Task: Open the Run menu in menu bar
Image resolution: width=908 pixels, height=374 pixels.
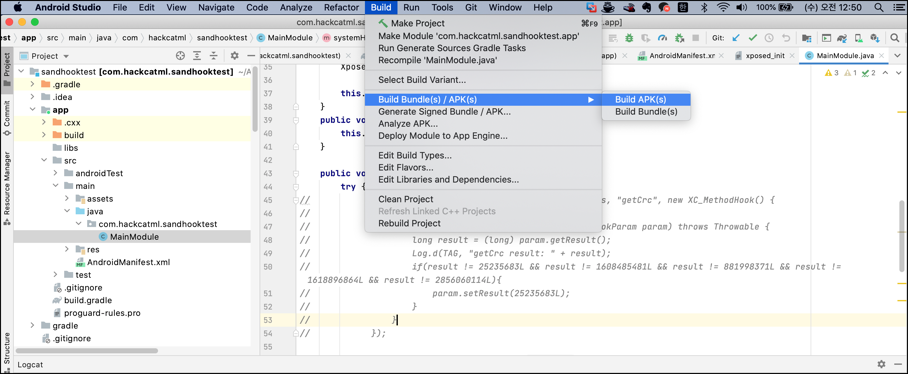Action: (412, 8)
